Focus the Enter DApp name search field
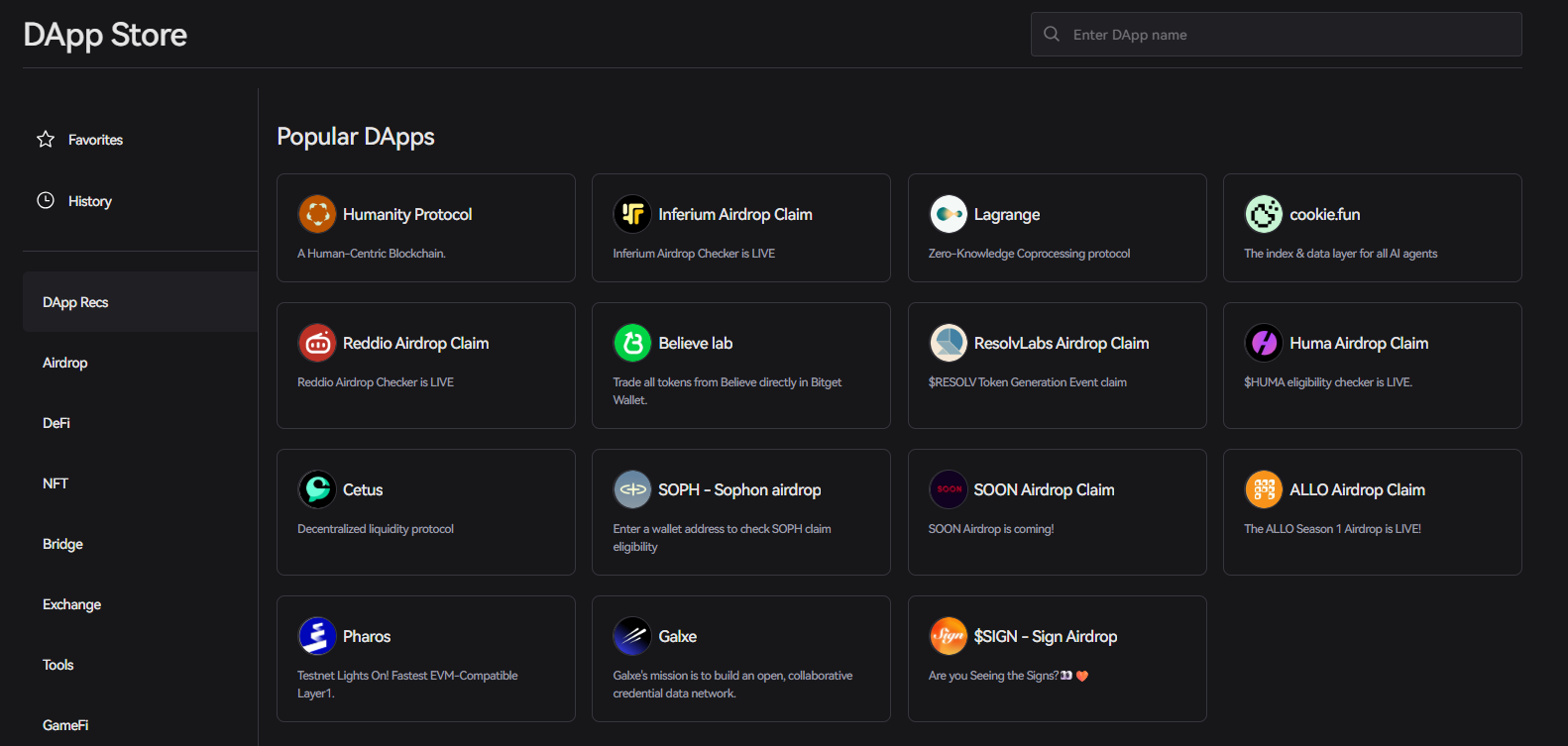Image resolution: width=1568 pixels, height=746 pixels. [1288, 35]
